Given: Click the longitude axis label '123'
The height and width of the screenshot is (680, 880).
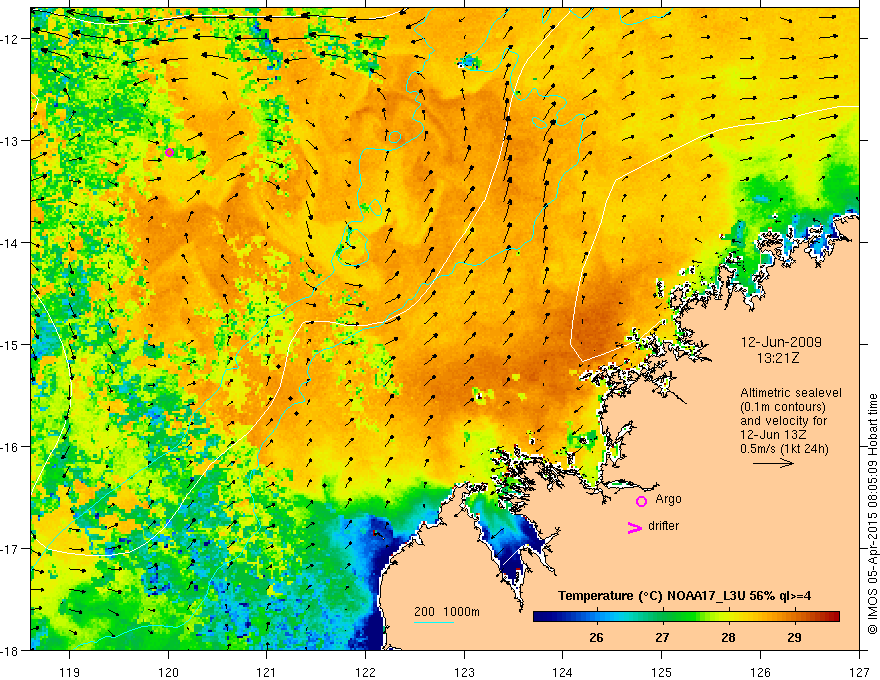Looking at the screenshot, I should pyautogui.click(x=464, y=672).
